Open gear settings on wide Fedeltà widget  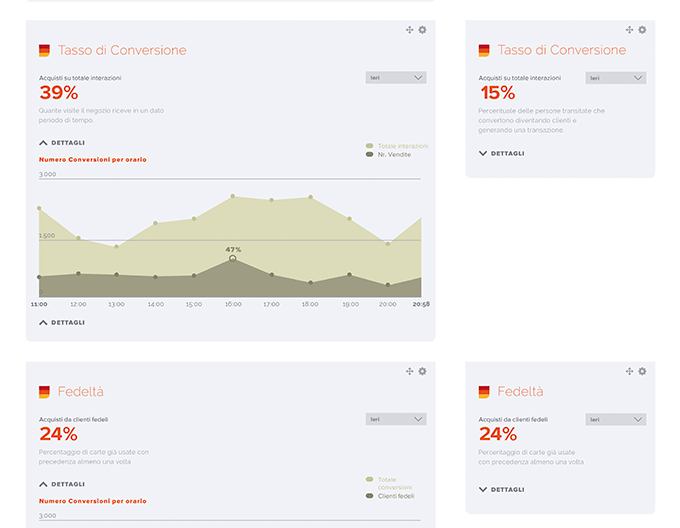[x=422, y=371]
